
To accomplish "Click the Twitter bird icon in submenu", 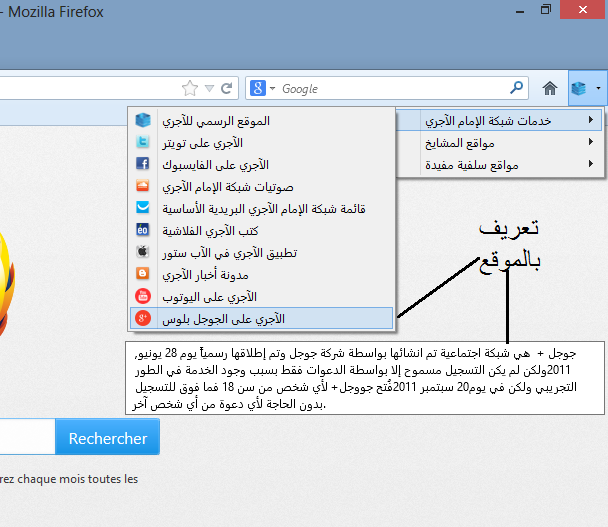I will 143,142.
